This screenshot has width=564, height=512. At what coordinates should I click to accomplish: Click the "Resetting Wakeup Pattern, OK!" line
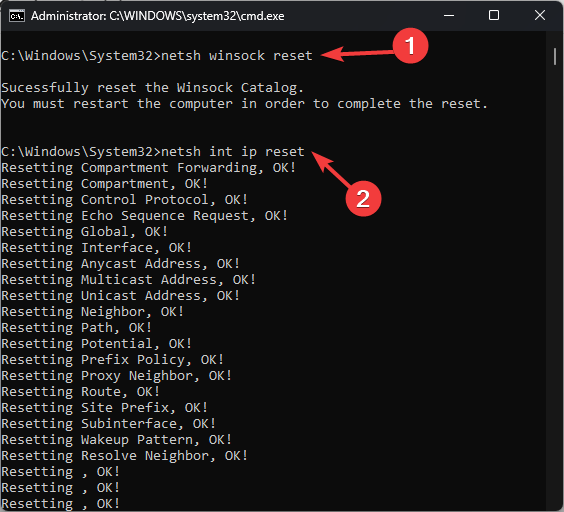point(117,440)
